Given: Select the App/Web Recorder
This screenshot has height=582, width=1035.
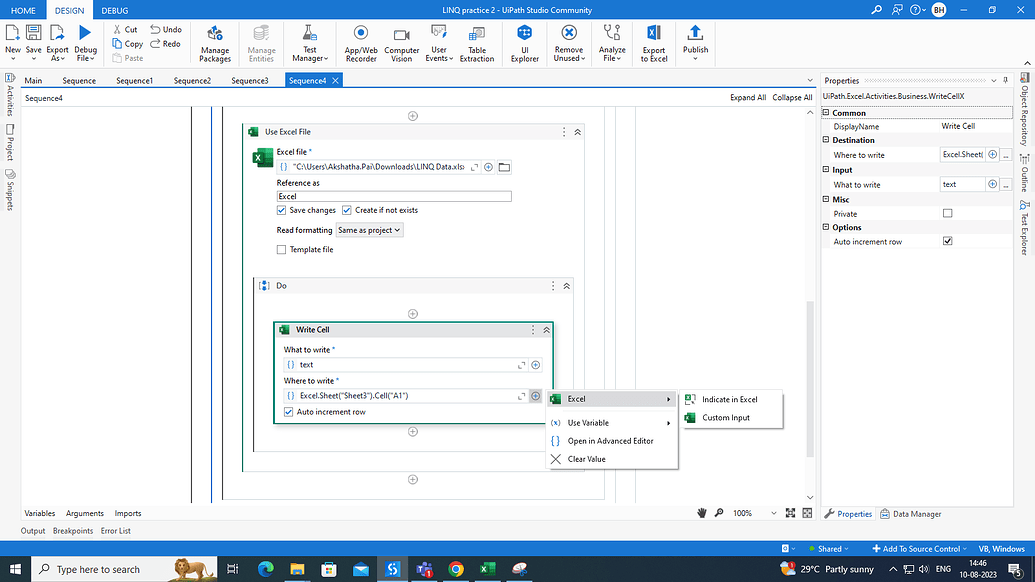Looking at the screenshot, I should click(x=360, y=43).
